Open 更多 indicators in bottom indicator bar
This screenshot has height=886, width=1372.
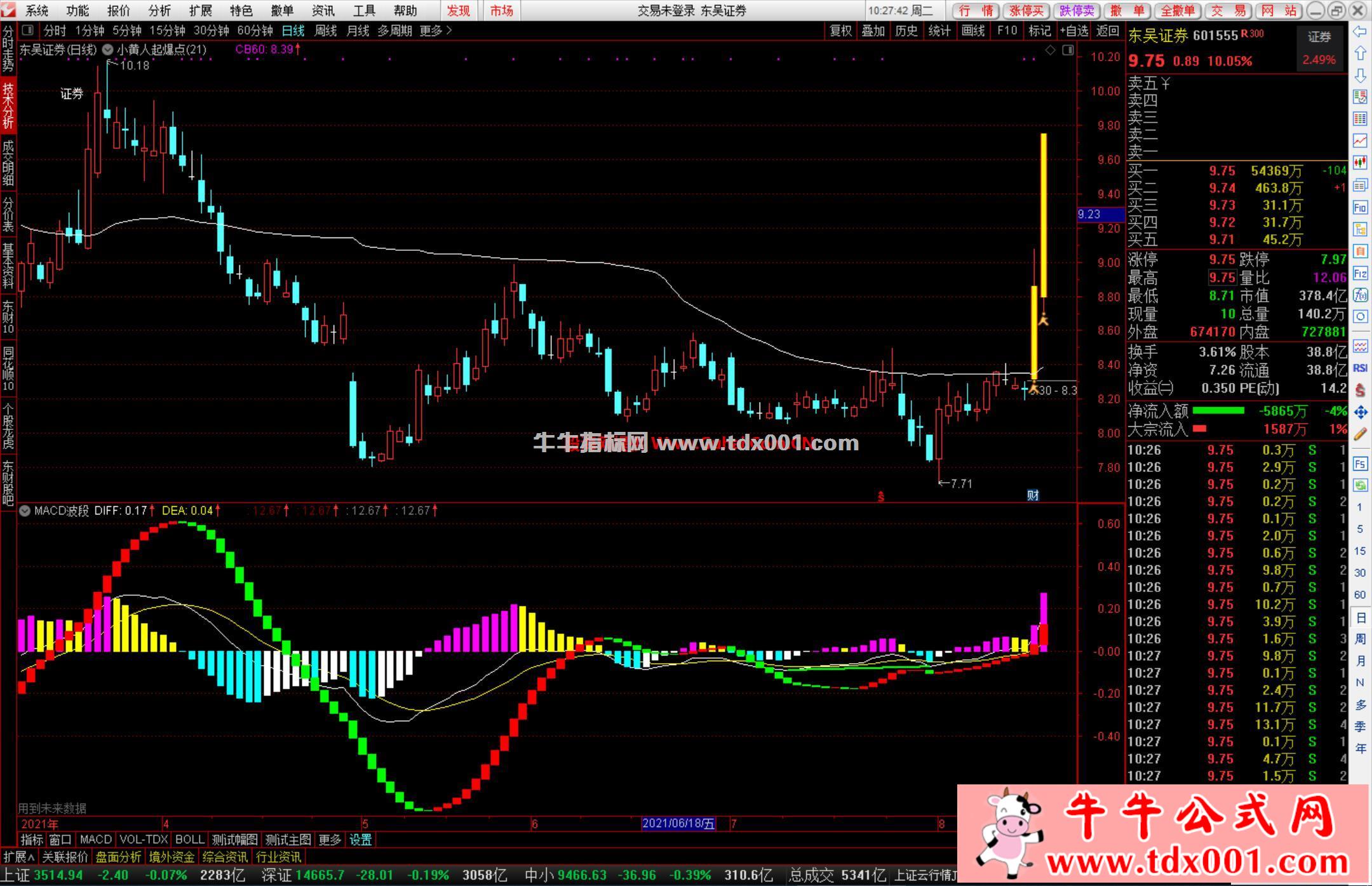(330, 840)
